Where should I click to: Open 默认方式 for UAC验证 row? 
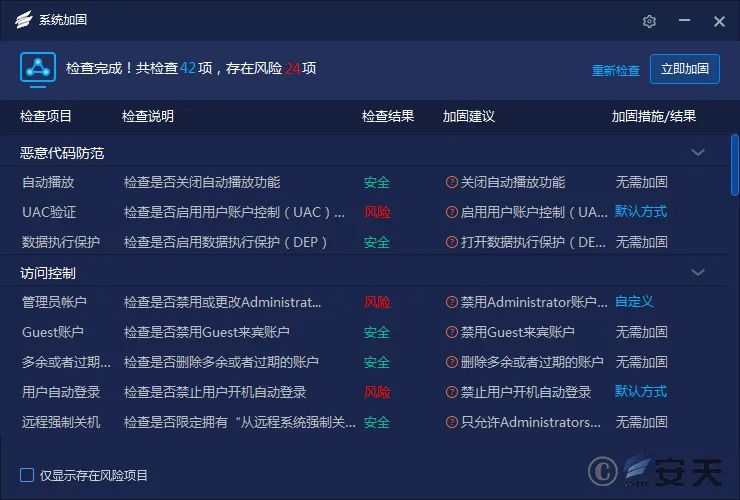coord(641,212)
